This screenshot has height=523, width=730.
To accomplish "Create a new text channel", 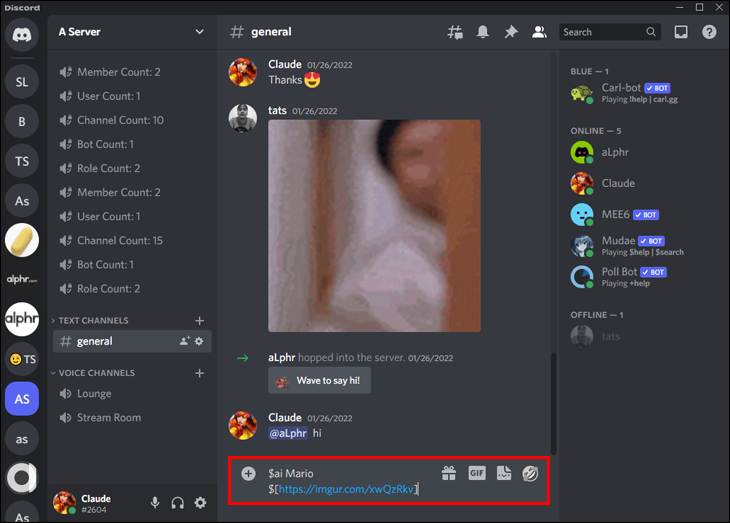I will [x=200, y=320].
